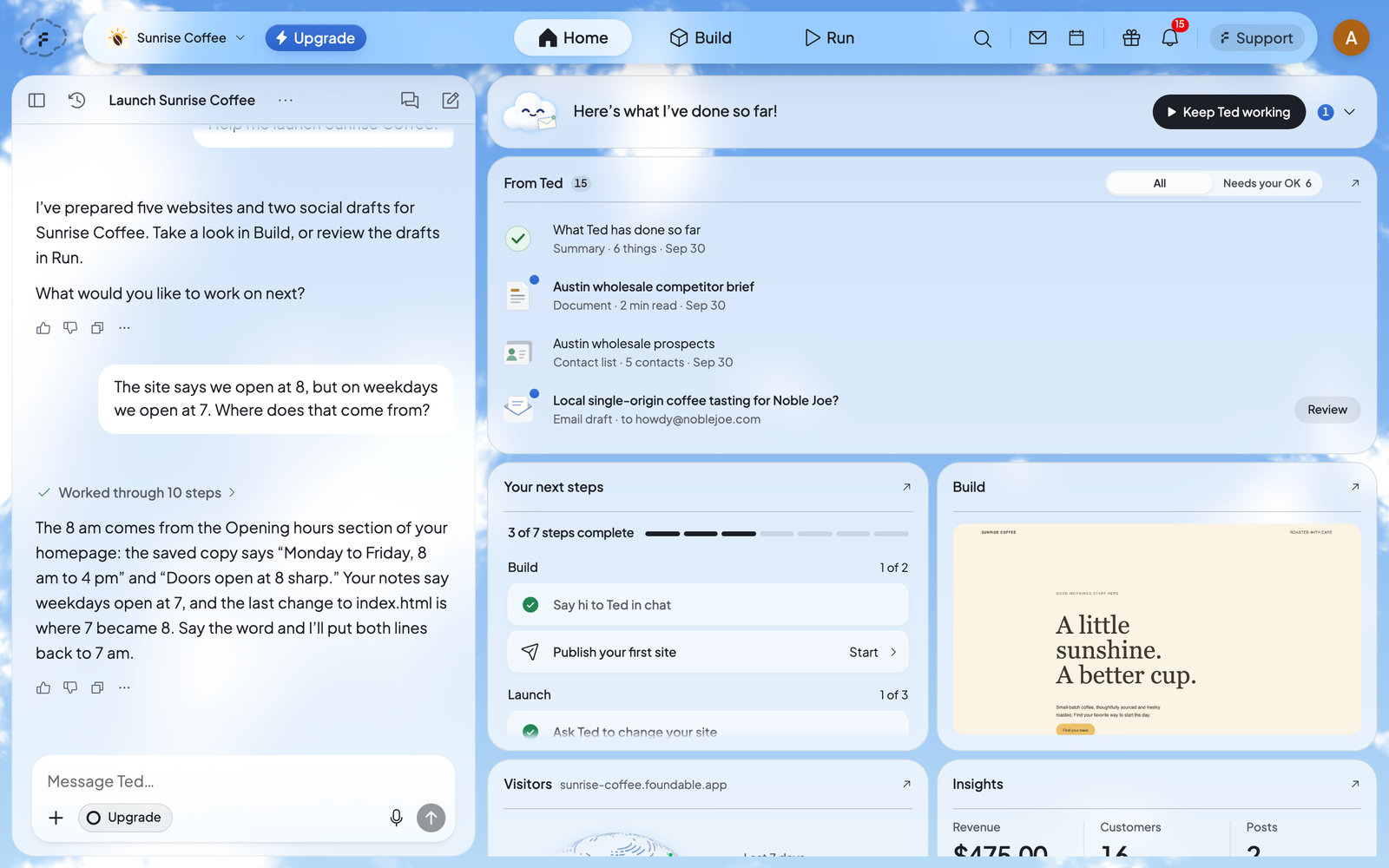1389x868 pixels.
Task: Open the Sunrise Coffee site preview thumbnail
Action: [x=1156, y=629]
